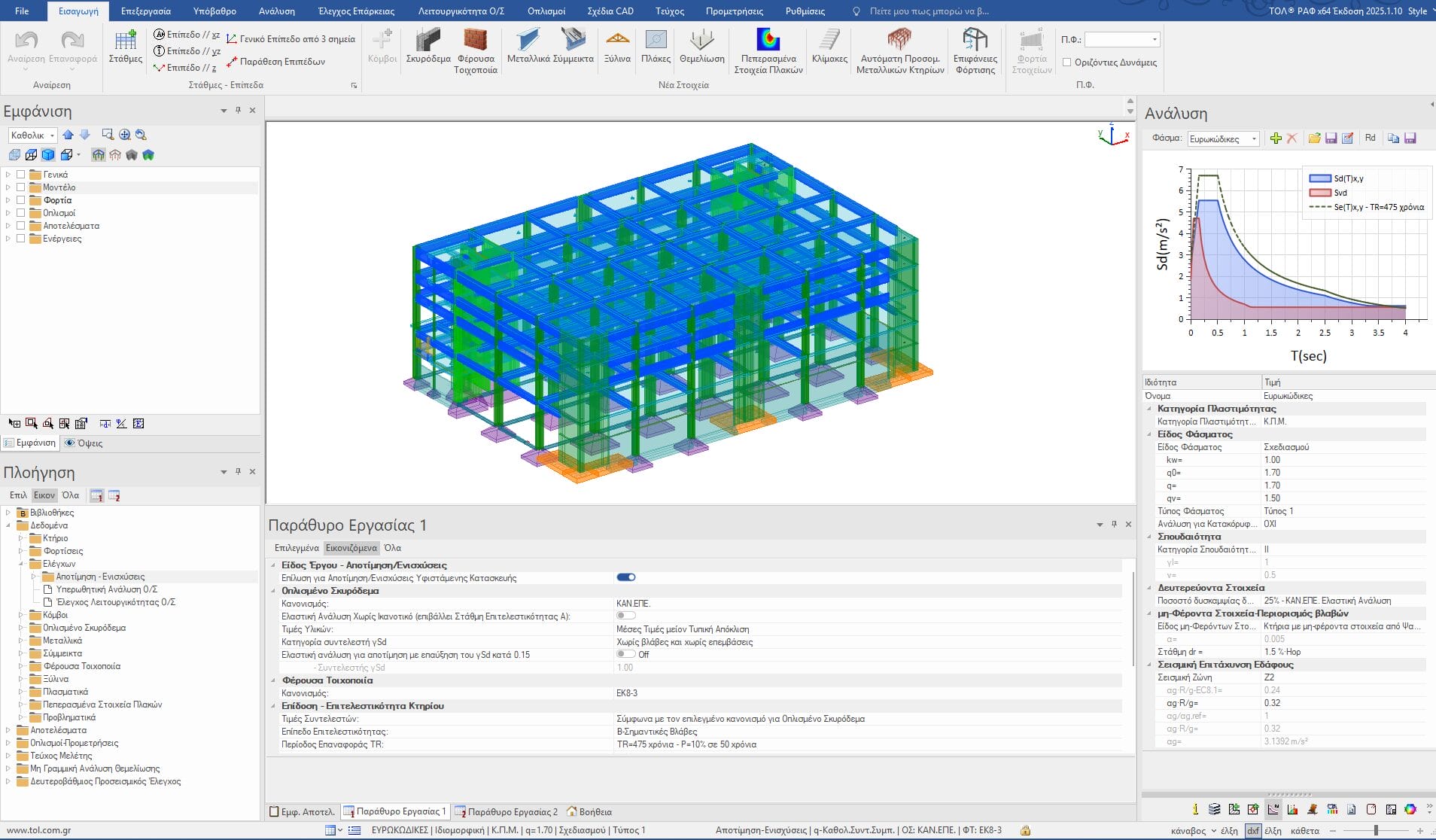Screen dimensions: 1436x840
Task: Toggle the existing structure assessment switch
Action: (625, 577)
